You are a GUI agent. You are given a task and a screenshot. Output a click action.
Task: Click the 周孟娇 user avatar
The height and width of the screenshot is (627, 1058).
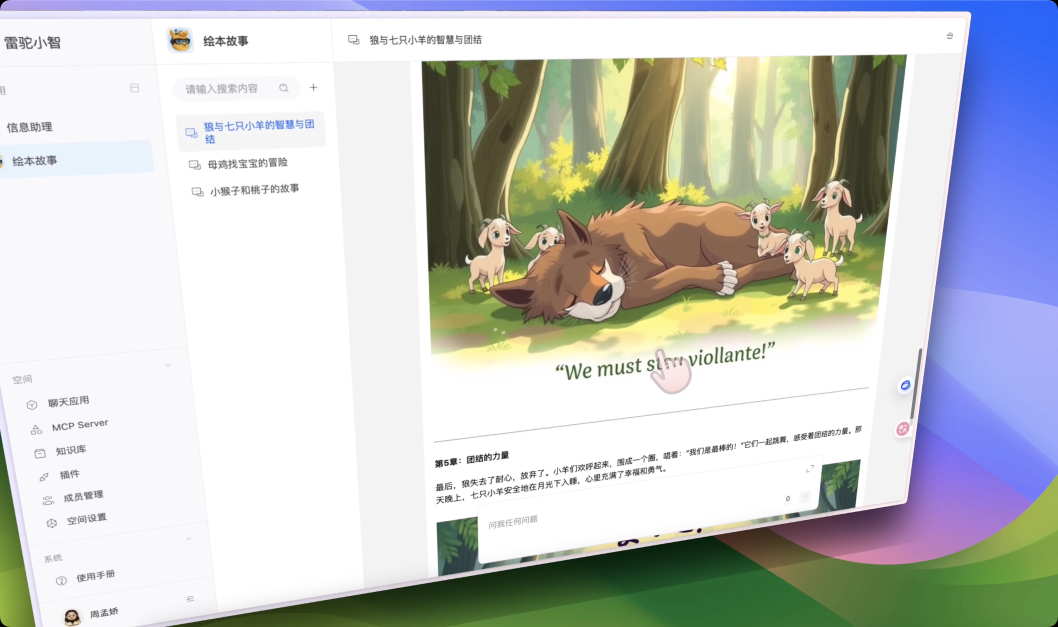[x=72, y=617]
